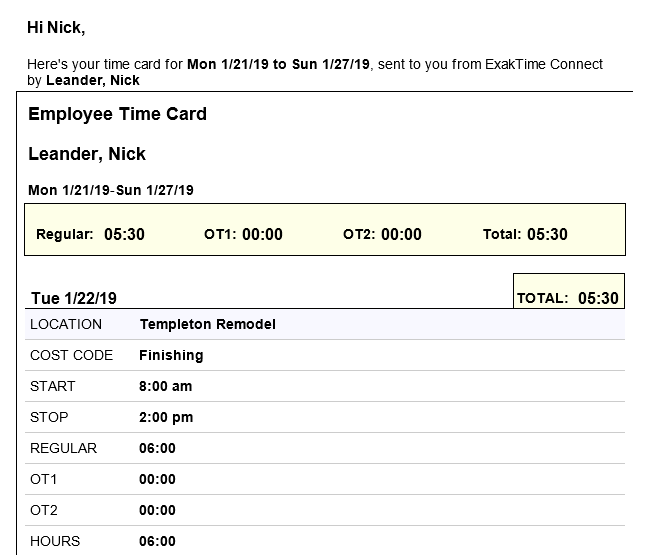
Task: Click the '00:00' value in OT1 table row
Action: click(157, 479)
